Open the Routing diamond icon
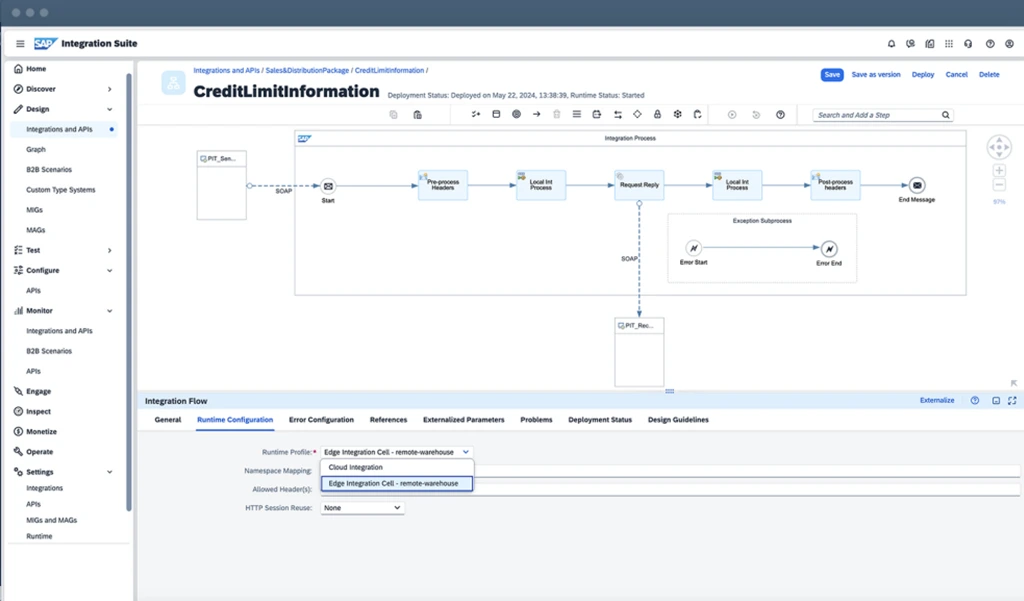 click(x=637, y=114)
